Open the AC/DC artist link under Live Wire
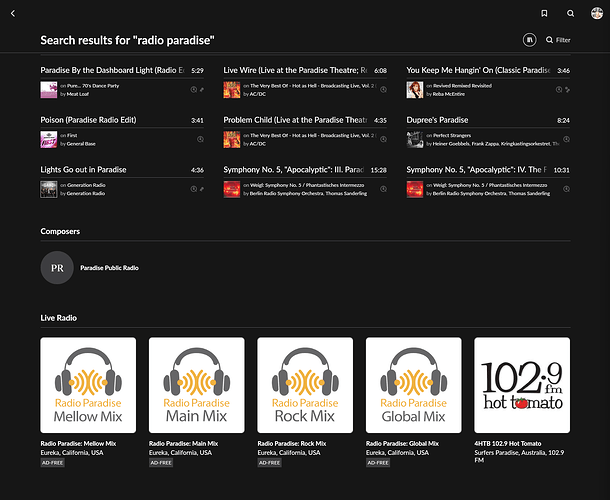Viewport: 610px width, 500px height. [x=258, y=94]
